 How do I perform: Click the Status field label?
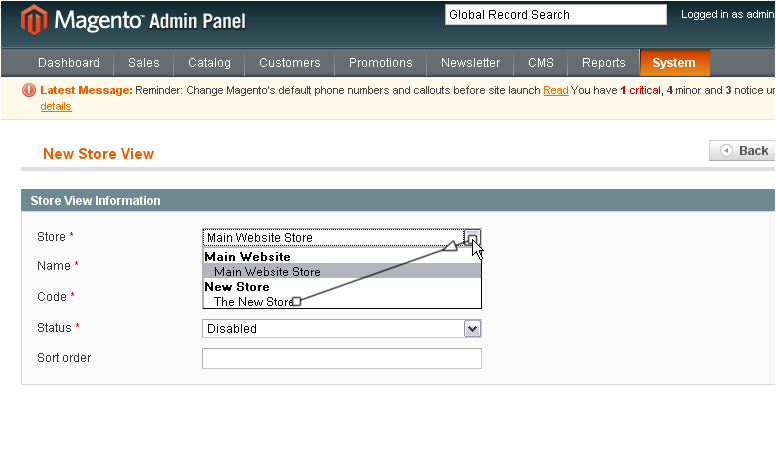(54, 328)
